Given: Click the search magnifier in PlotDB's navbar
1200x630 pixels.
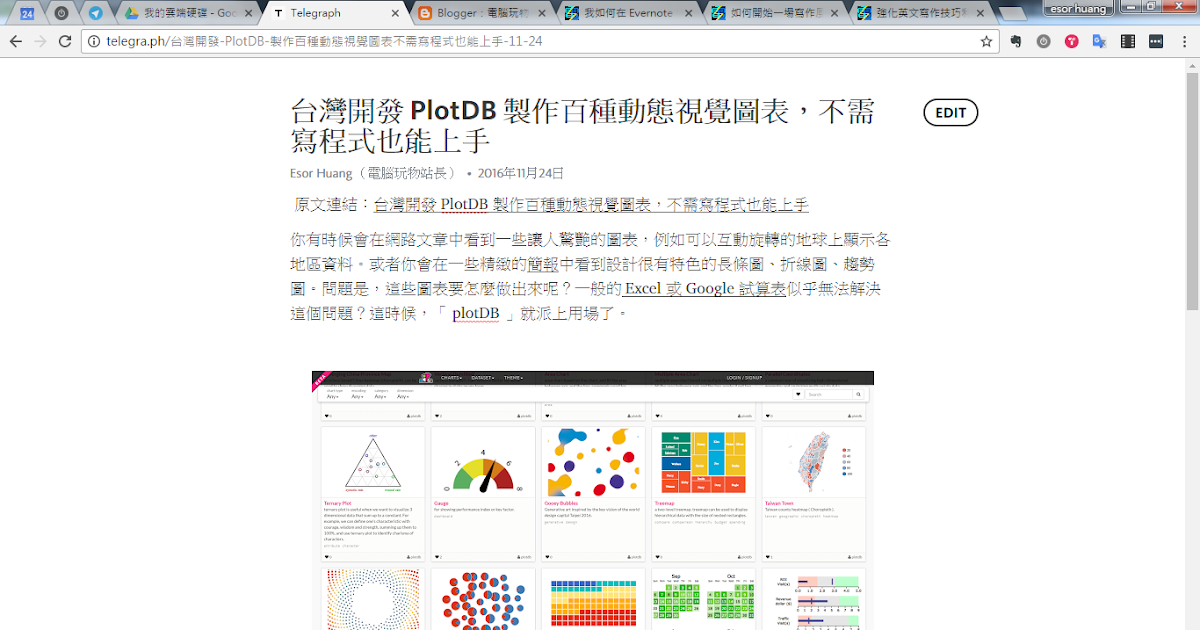Looking at the screenshot, I should (x=858, y=393).
